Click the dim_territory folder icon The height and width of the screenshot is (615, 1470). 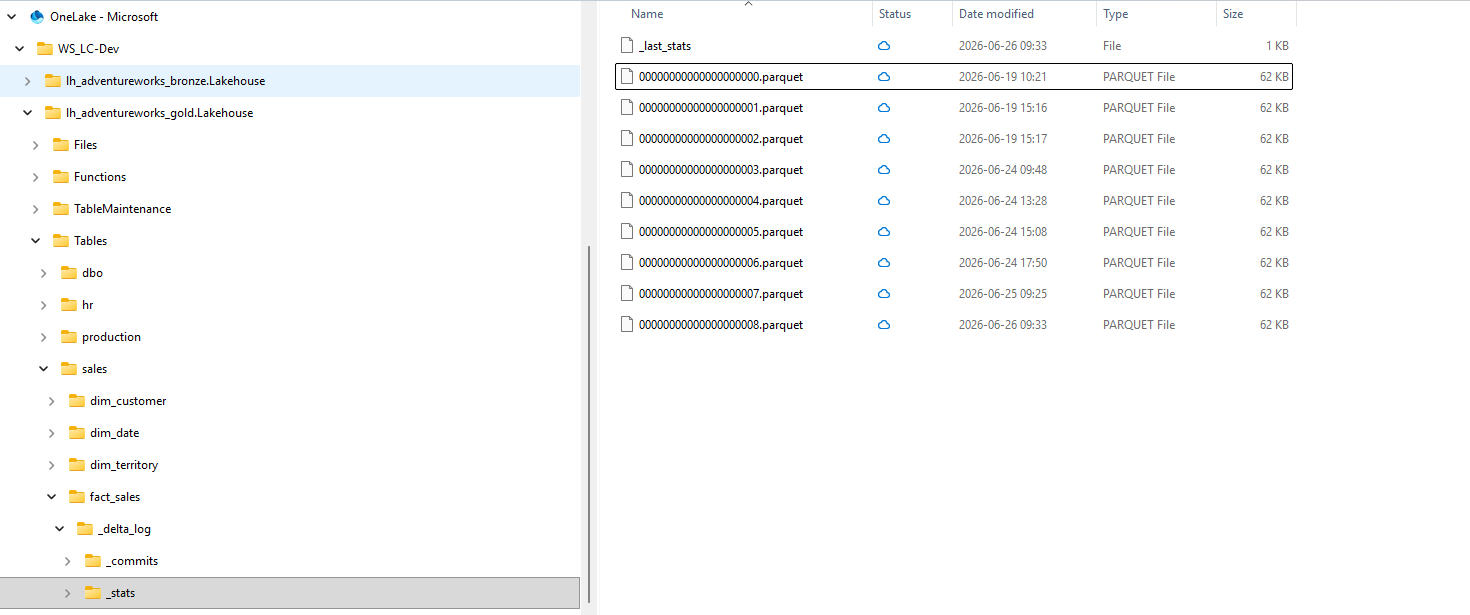[77, 465]
